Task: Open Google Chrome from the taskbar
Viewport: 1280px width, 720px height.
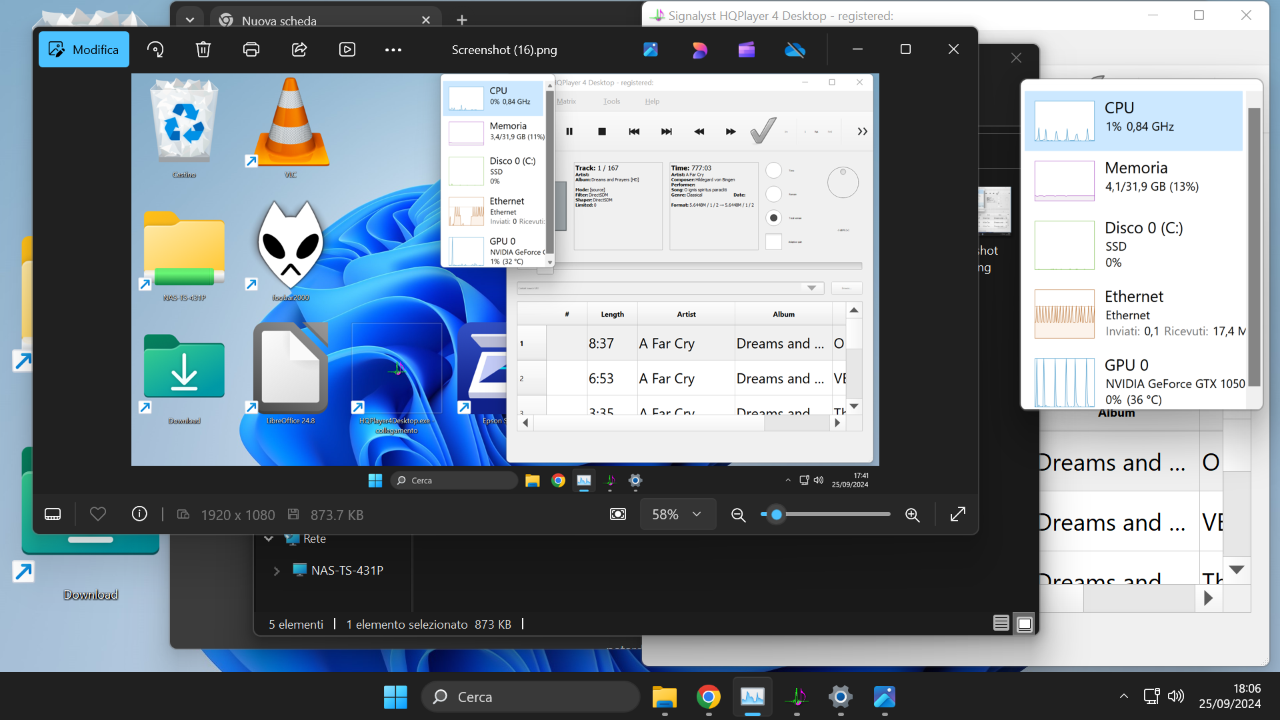Action: [x=709, y=696]
